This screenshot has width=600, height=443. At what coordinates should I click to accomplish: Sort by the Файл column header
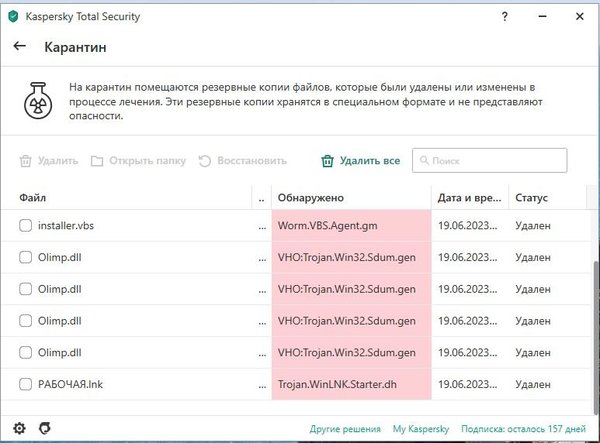(x=32, y=198)
